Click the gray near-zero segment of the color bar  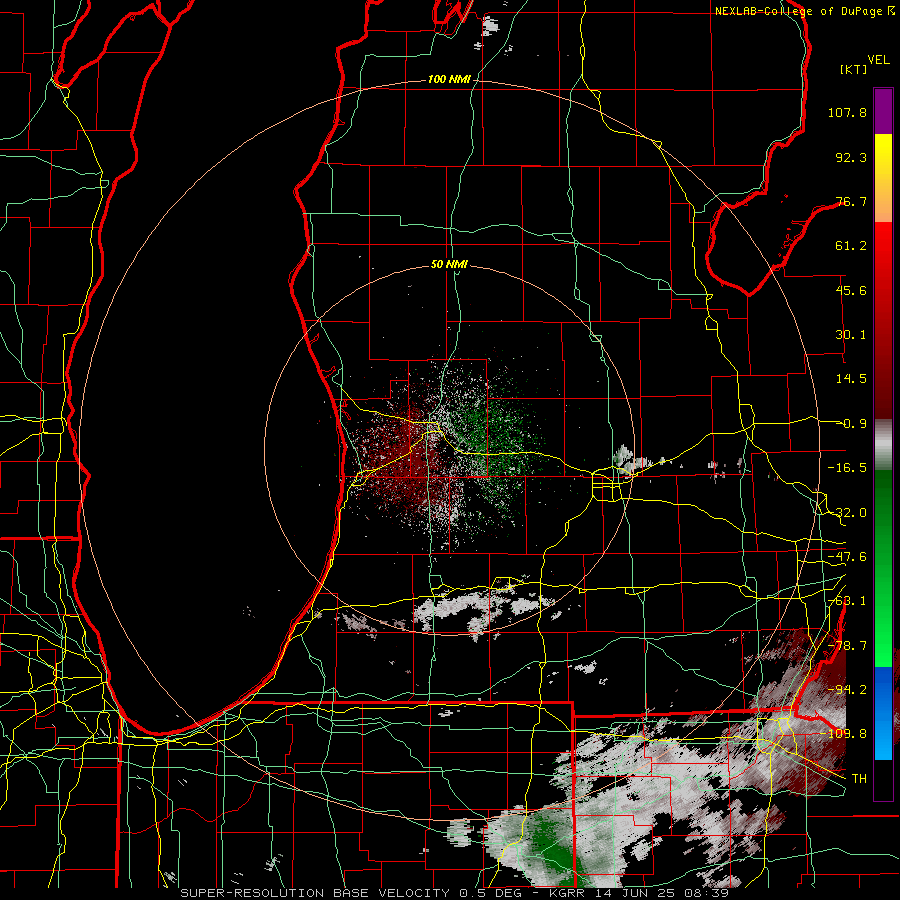coord(883,445)
